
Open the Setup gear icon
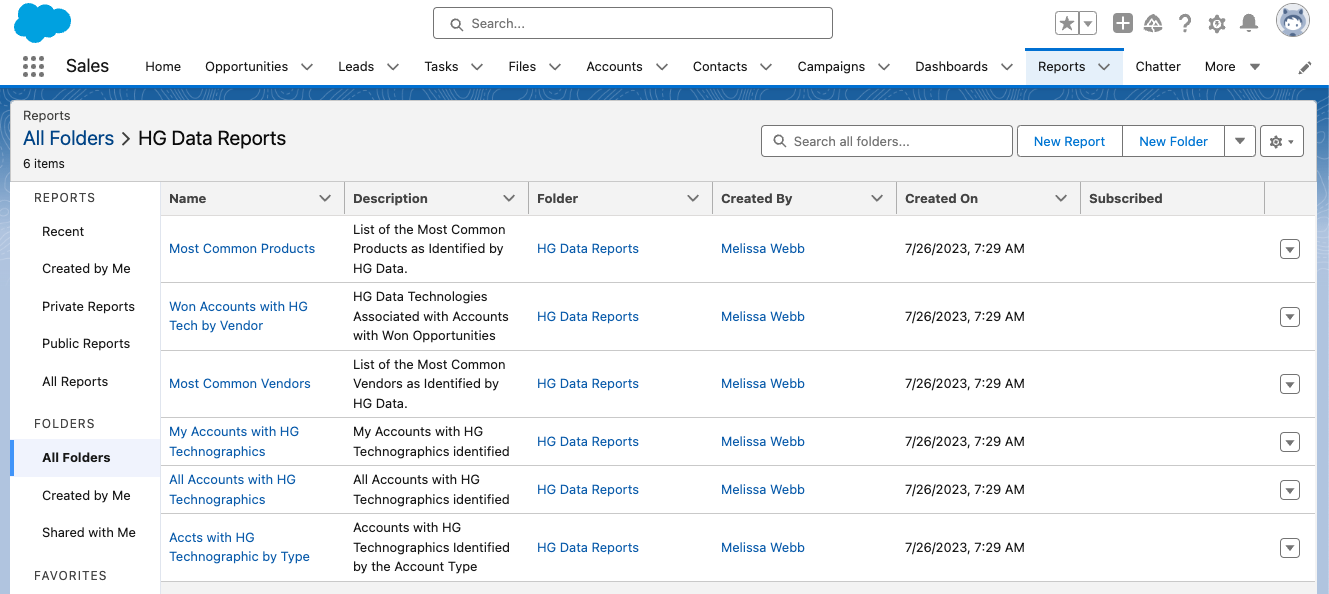click(x=1217, y=23)
